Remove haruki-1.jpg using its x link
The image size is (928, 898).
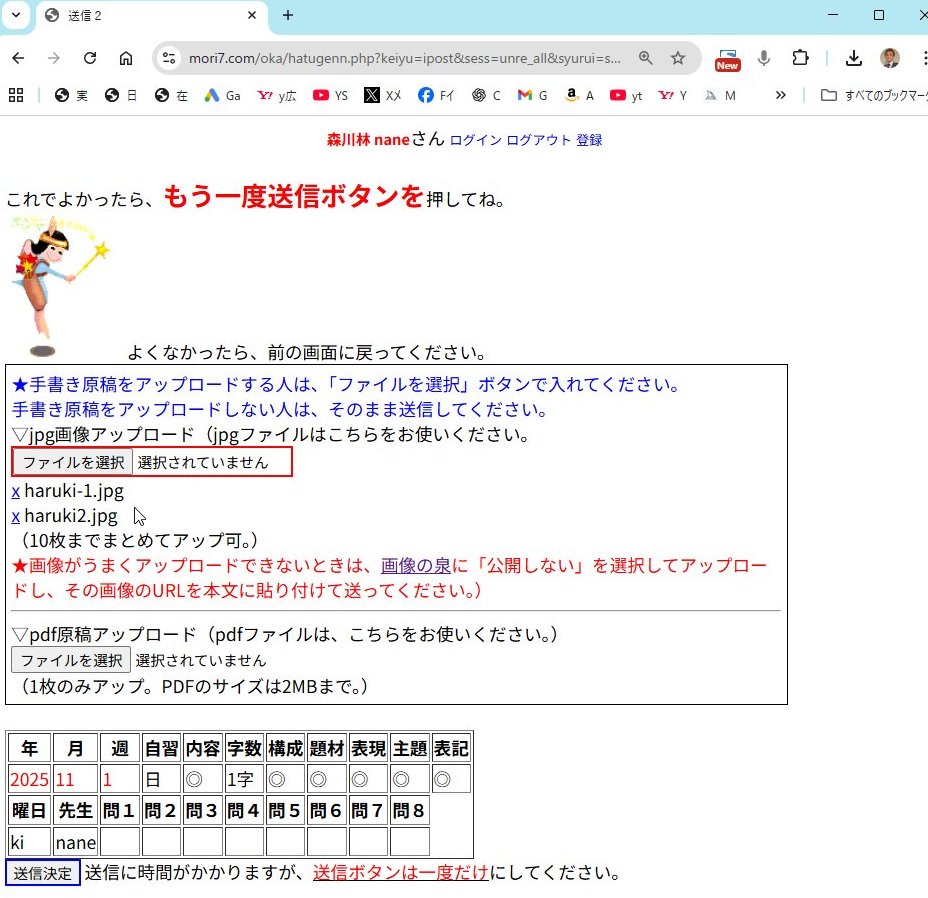pyautogui.click(x=16, y=491)
